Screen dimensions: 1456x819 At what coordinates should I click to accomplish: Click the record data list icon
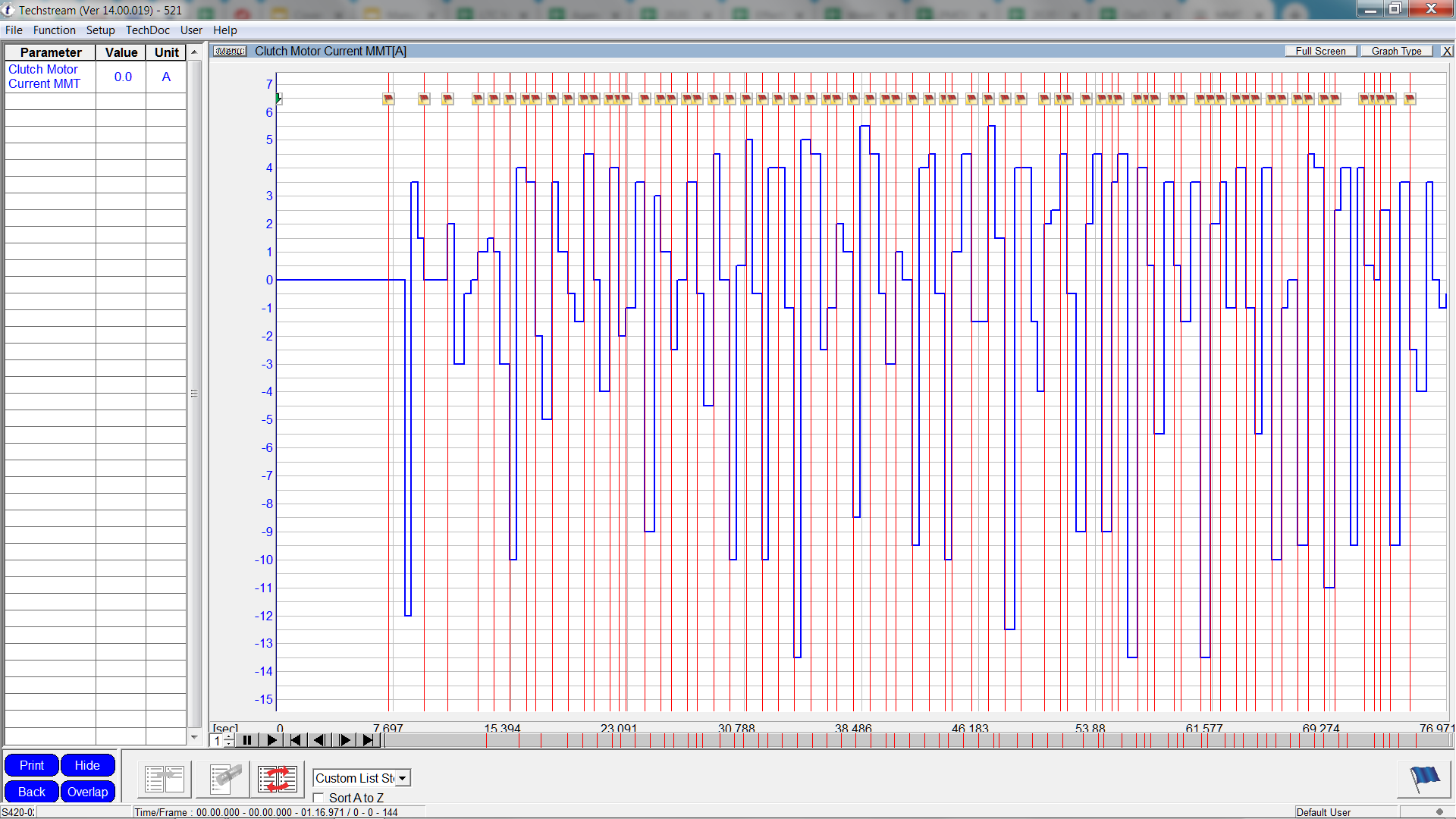coord(222,779)
